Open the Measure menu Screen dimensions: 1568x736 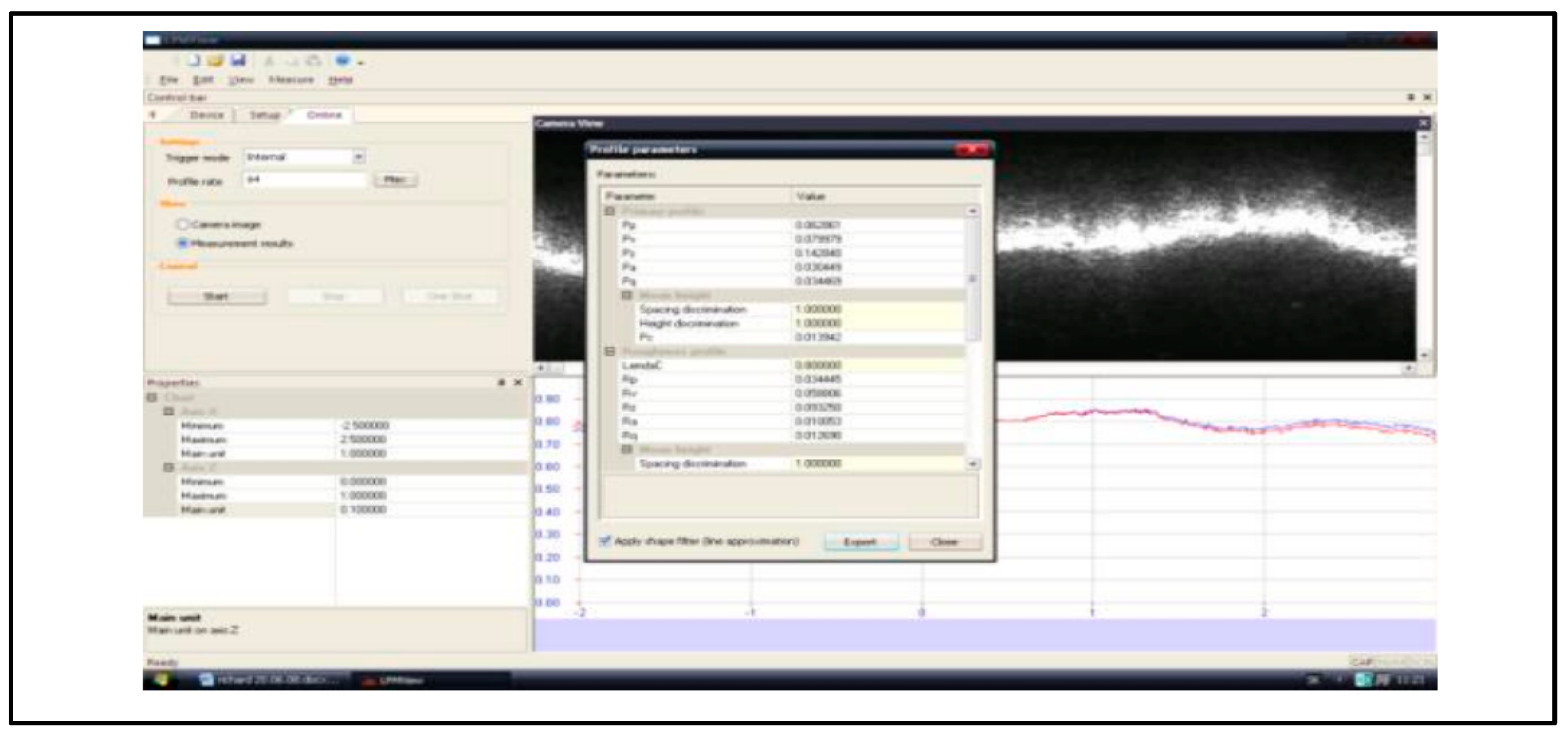click(x=291, y=80)
